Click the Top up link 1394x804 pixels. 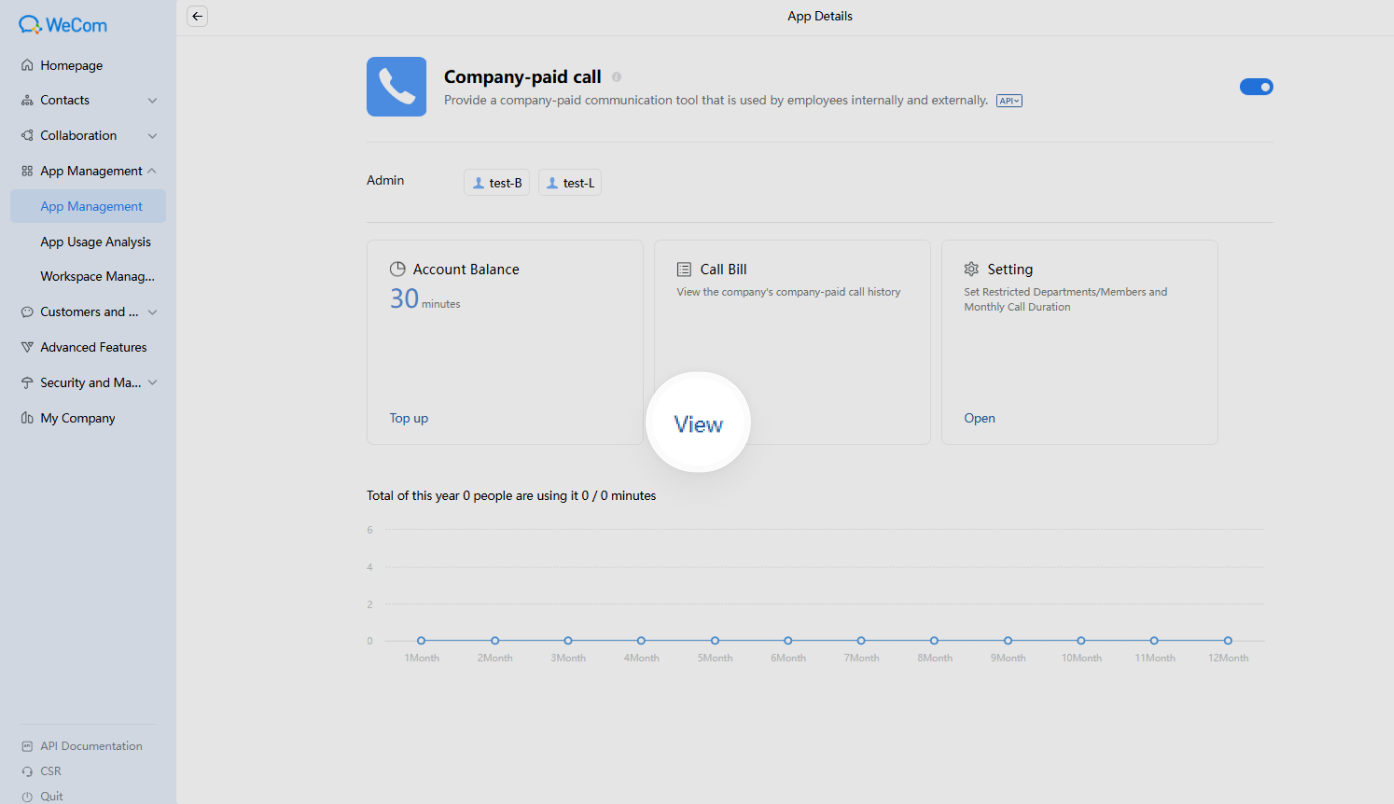click(409, 418)
